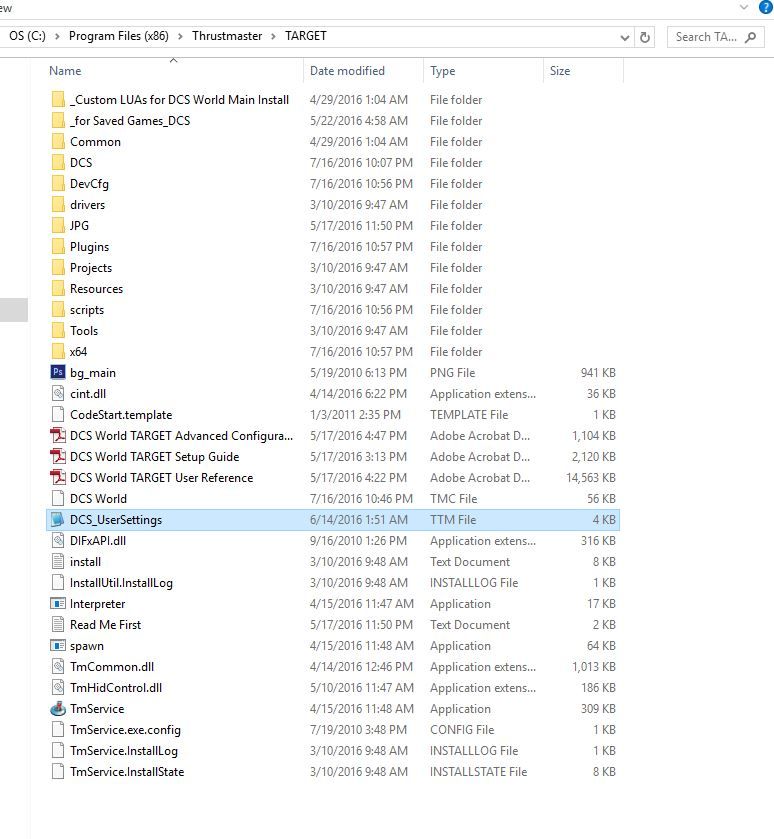Click the DCS_UserSettings TTM file icon
Screen dimensions: 774x839
58,520
